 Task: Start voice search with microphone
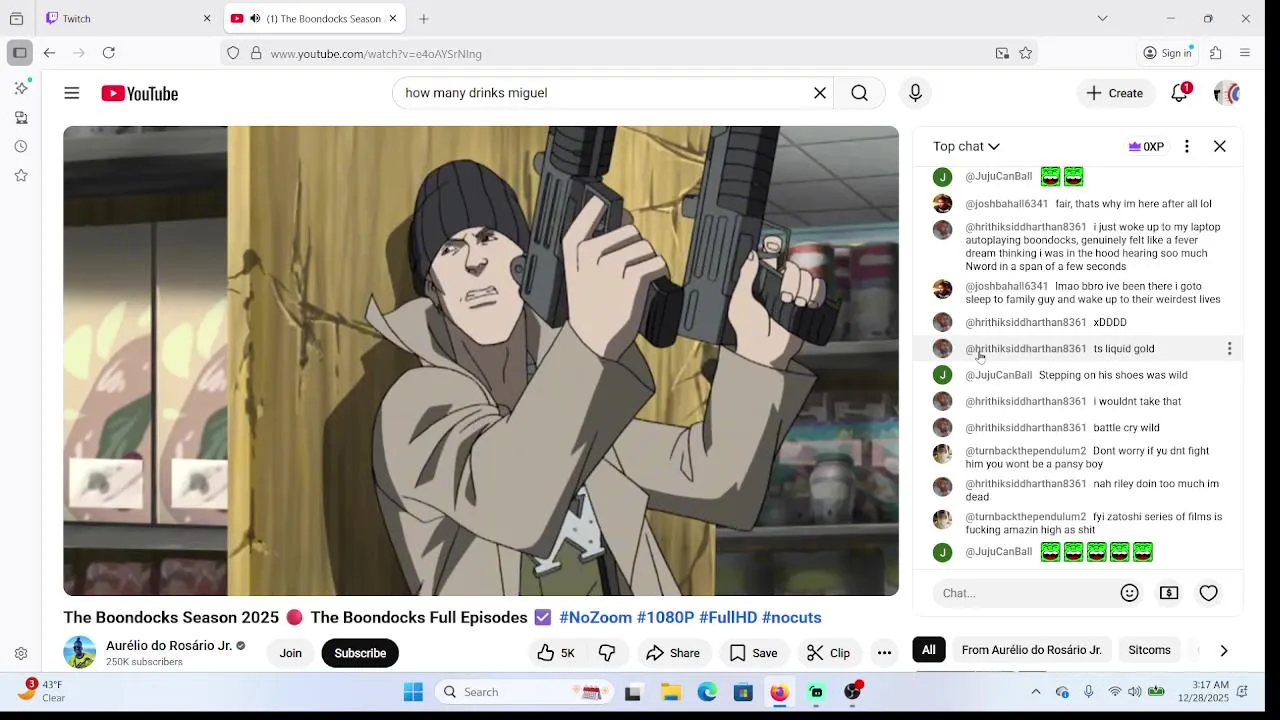pos(915,93)
